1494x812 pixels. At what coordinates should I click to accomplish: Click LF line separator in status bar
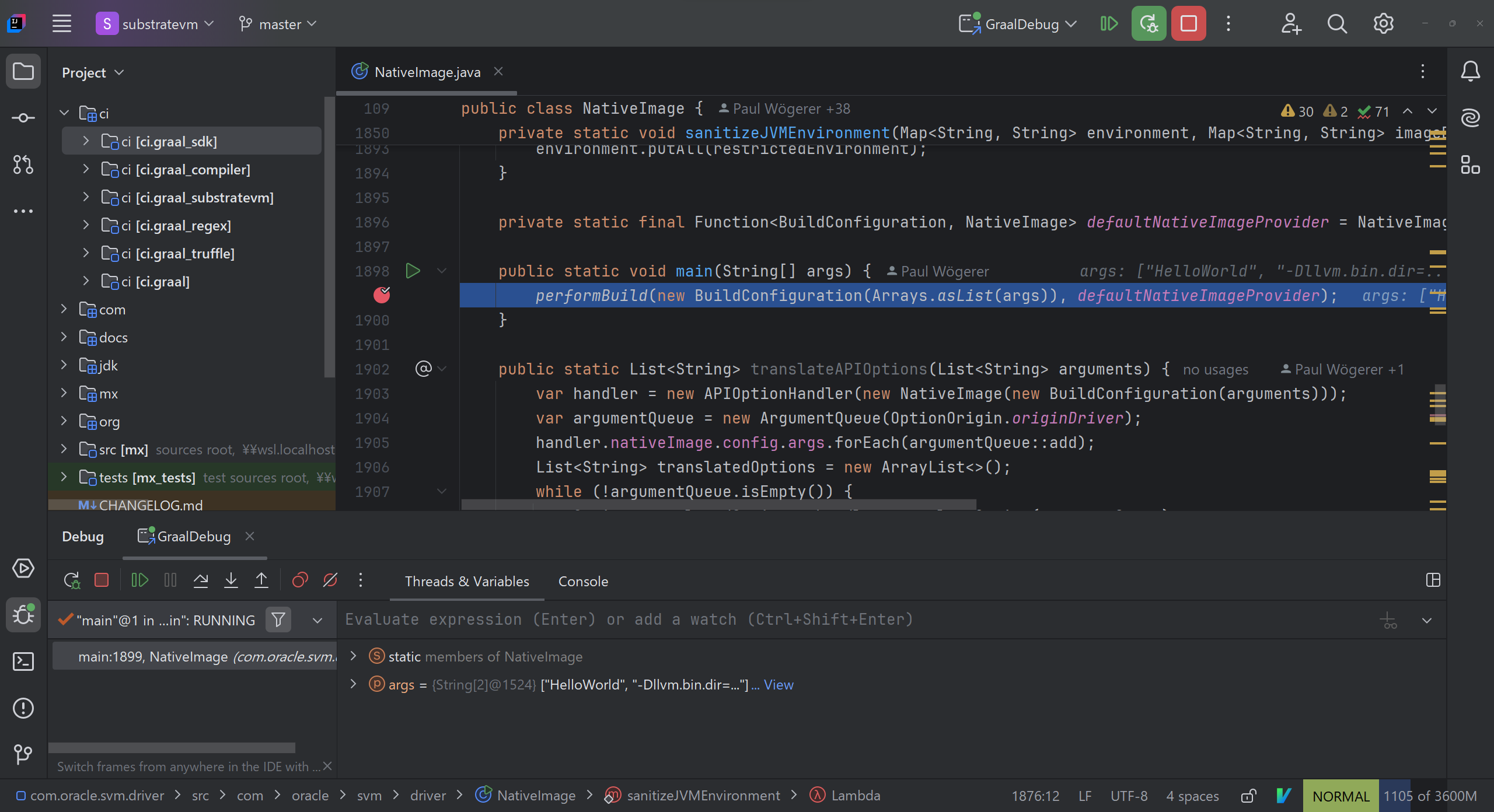point(1085,796)
